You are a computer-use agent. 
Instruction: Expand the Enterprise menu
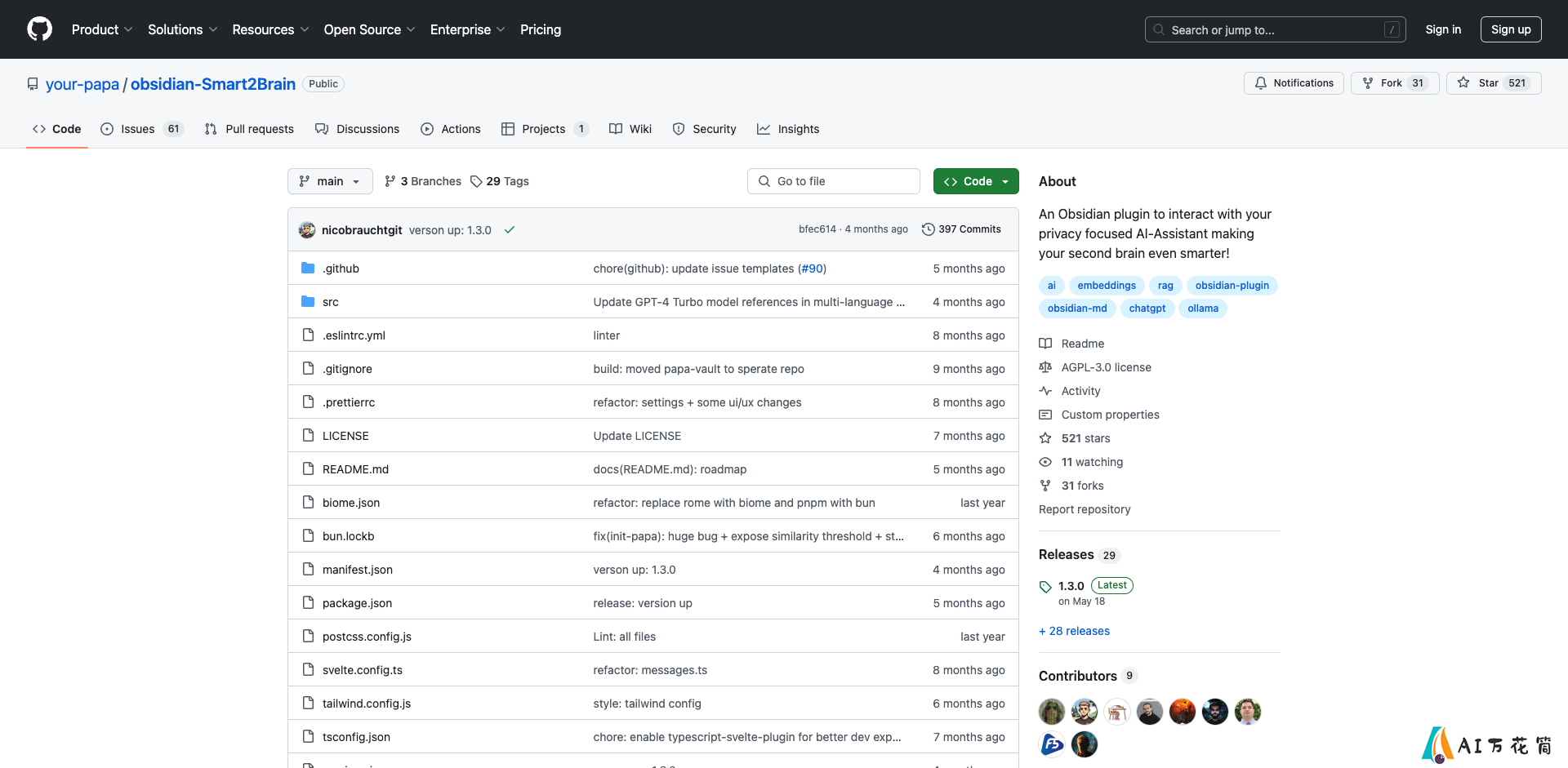coord(468,29)
